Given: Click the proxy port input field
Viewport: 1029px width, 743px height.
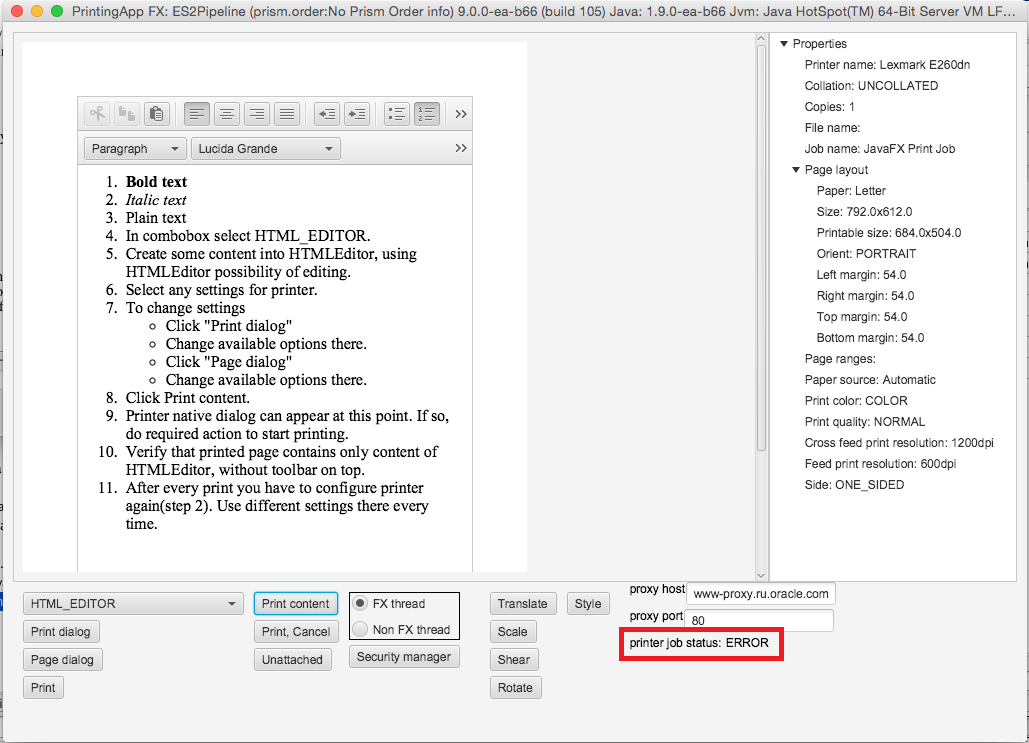Looking at the screenshot, I should [x=759, y=620].
